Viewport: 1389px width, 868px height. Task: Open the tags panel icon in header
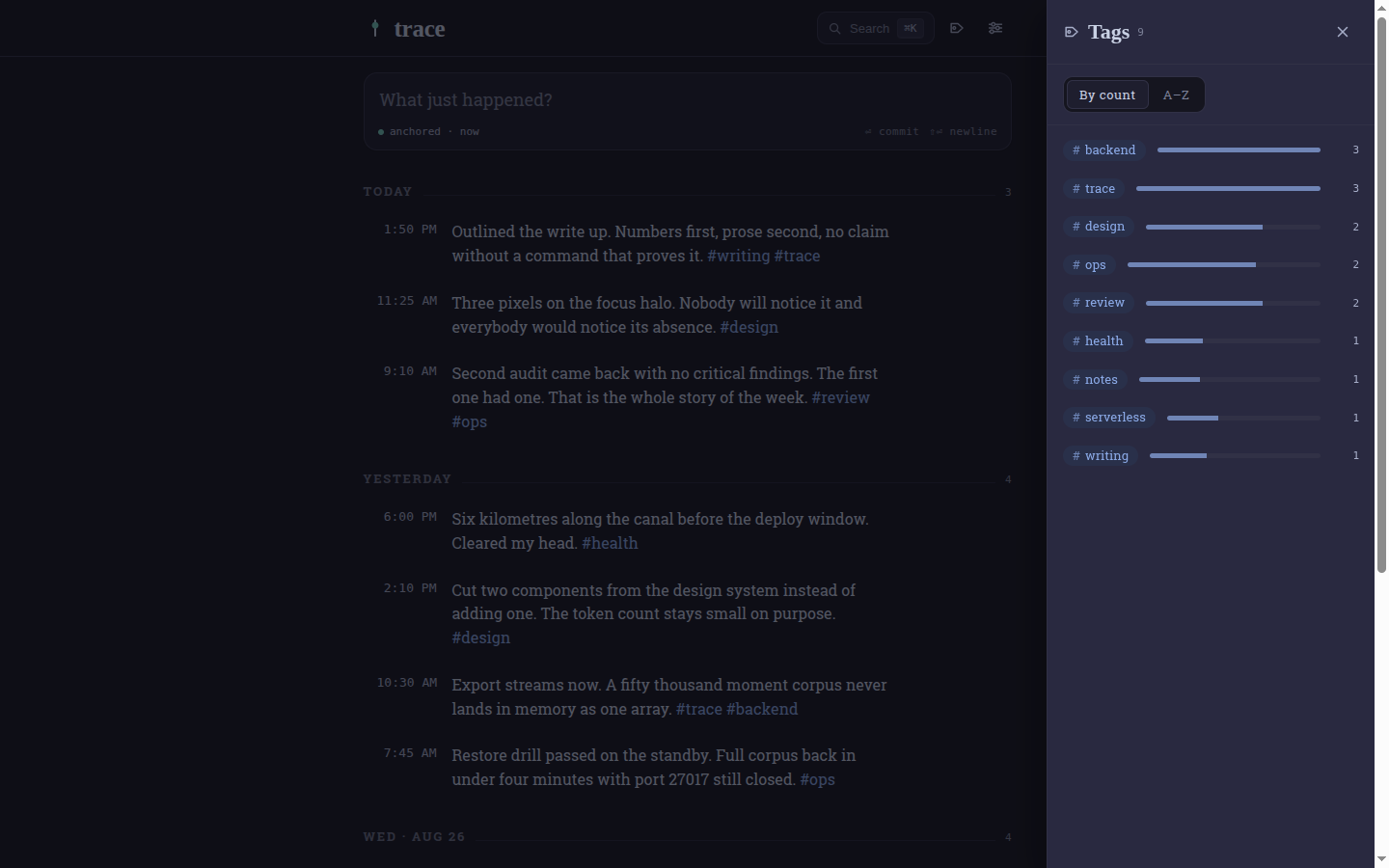tap(957, 28)
